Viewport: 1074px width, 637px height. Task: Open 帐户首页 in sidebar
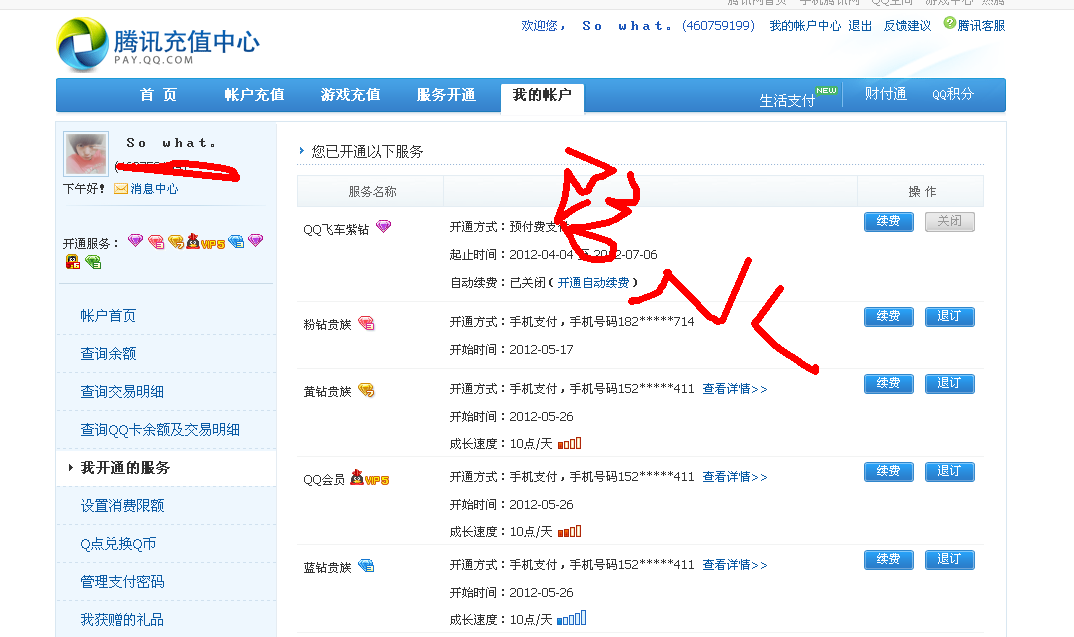click(x=108, y=316)
